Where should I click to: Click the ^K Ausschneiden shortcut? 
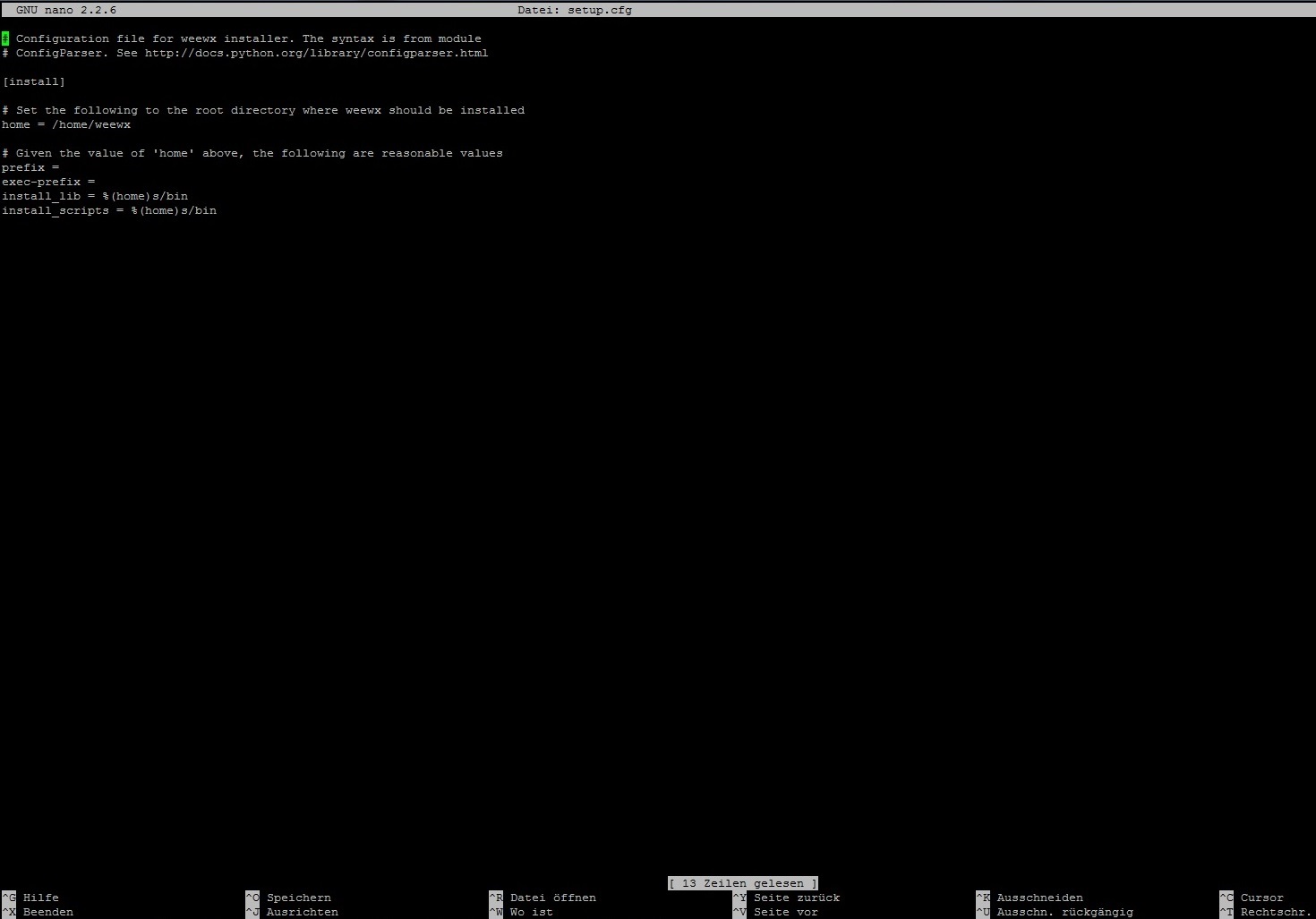(x=1030, y=898)
